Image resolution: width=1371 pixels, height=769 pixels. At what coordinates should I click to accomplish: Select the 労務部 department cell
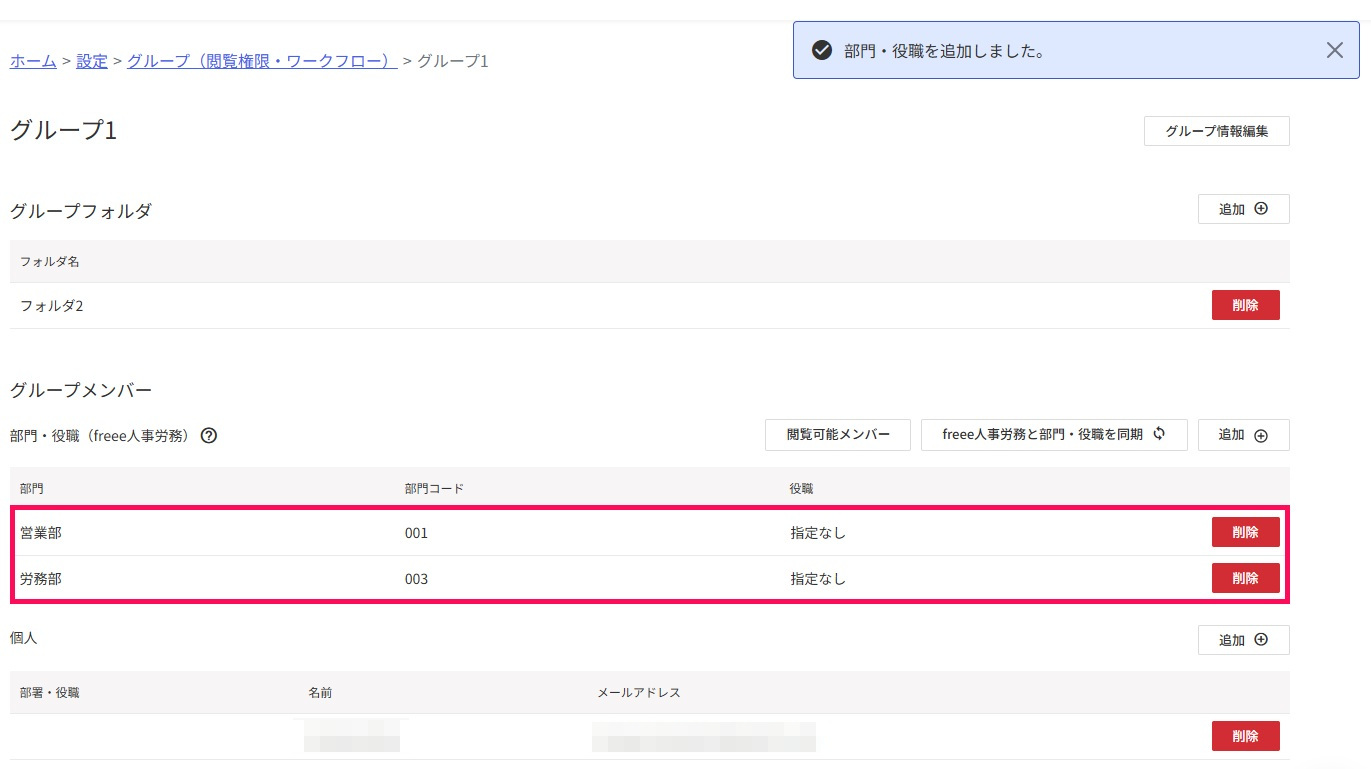tap(41, 579)
